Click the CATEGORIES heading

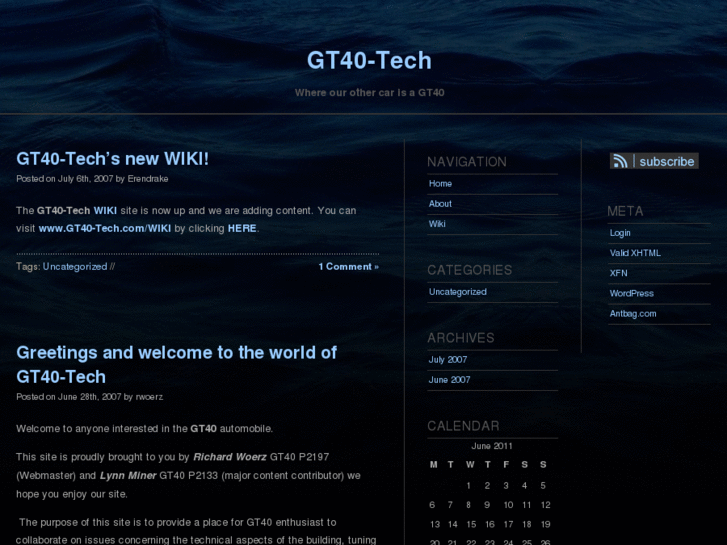coord(470,270)
